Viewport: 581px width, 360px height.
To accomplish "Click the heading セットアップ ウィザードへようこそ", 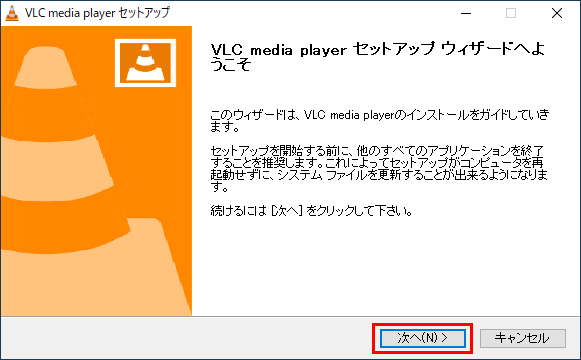I will 378,57.
